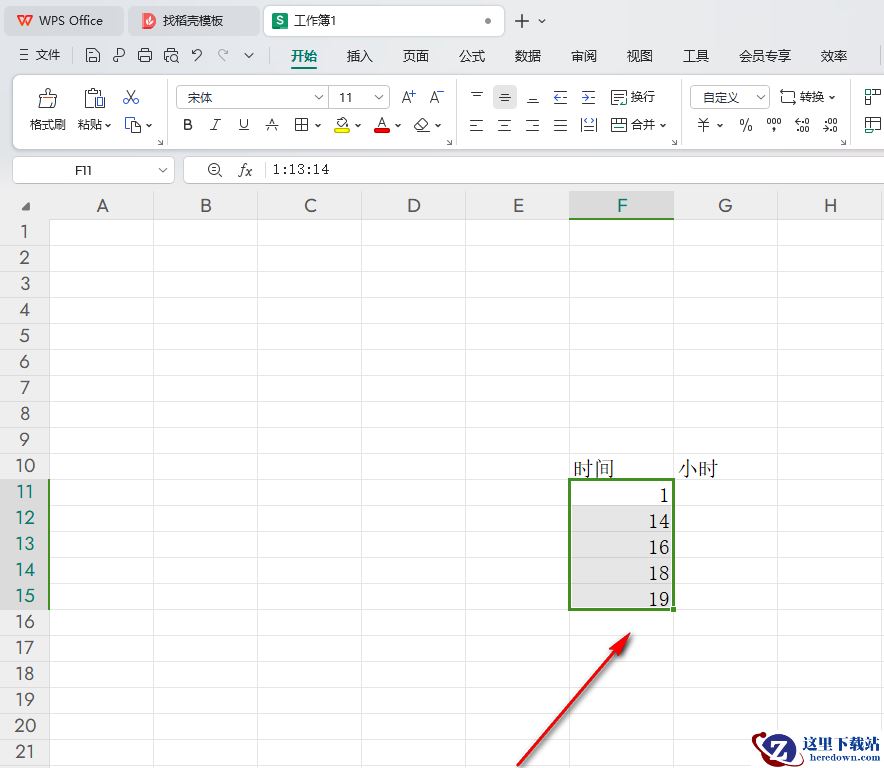Open the 找稻壳模板 template tab
Image resolution: width=884 pixels, height=768 pixels.
pyautogui.click(x=193, y=21)
